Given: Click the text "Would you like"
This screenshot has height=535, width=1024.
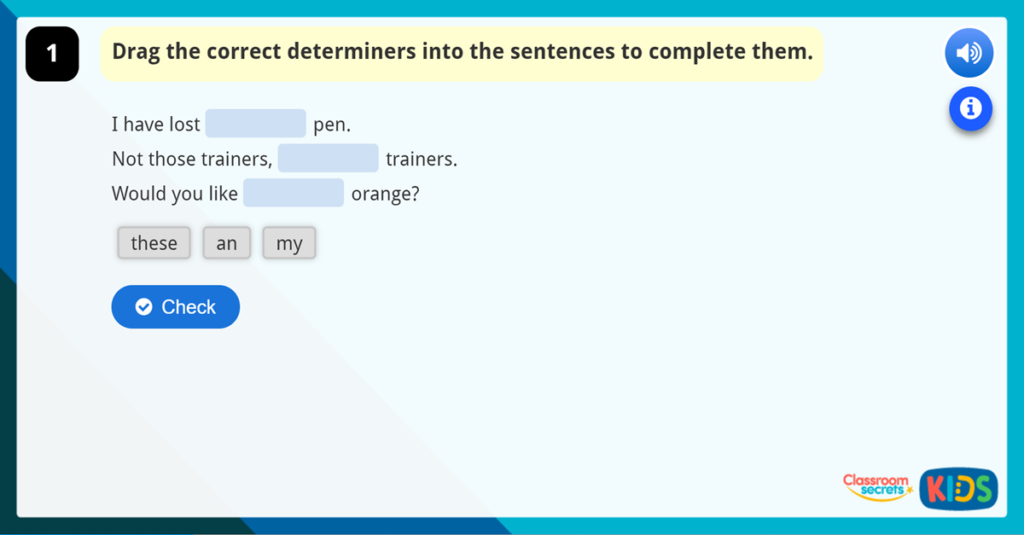Looking at the screenshot, I should [174, 193].
